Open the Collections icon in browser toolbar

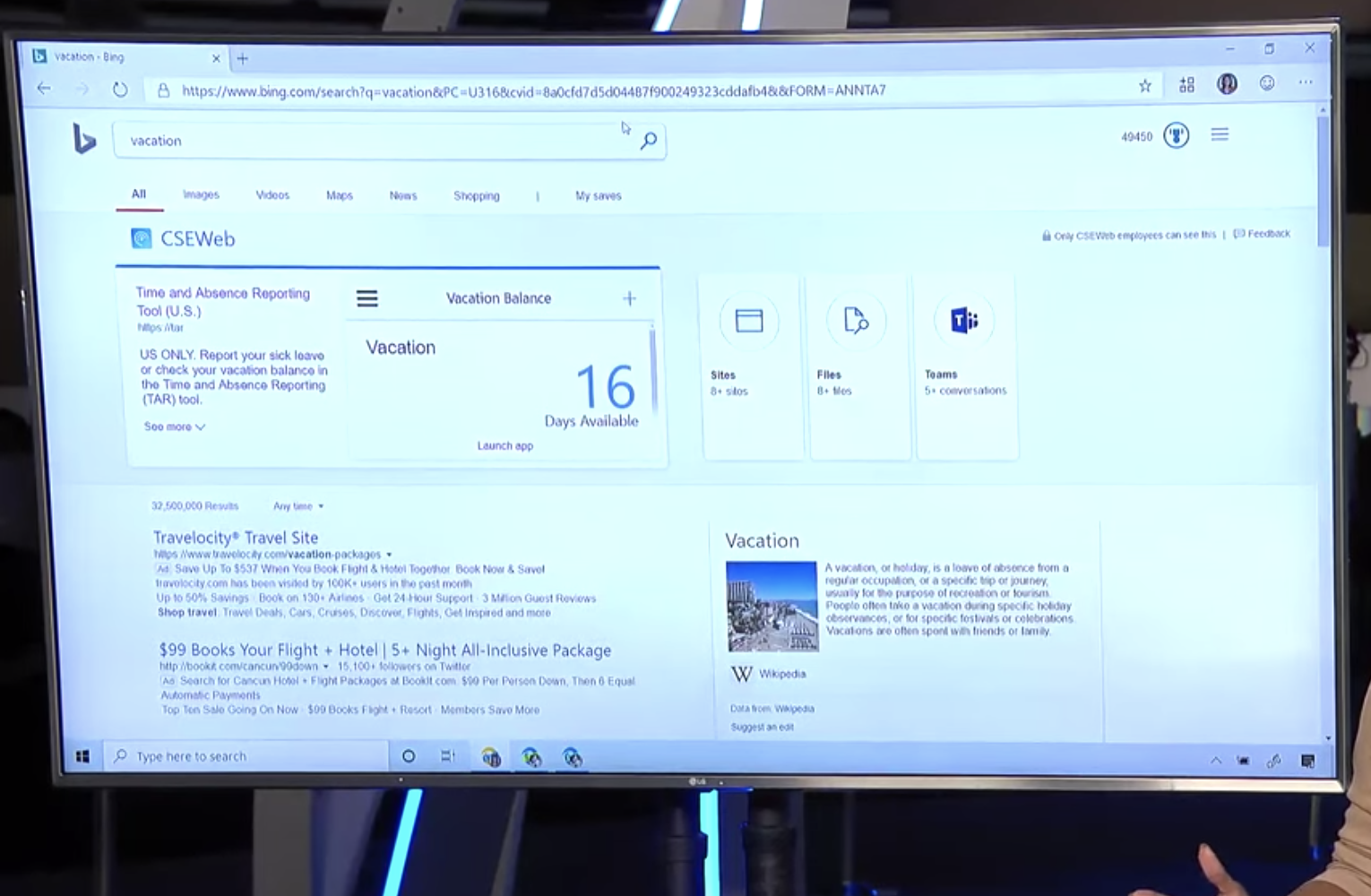[x=1186, y=85]
